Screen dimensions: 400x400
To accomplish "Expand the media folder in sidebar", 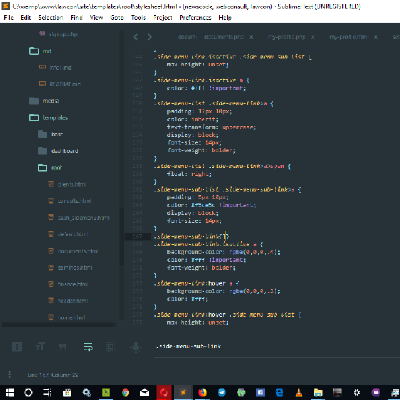I will click(51, 101).
